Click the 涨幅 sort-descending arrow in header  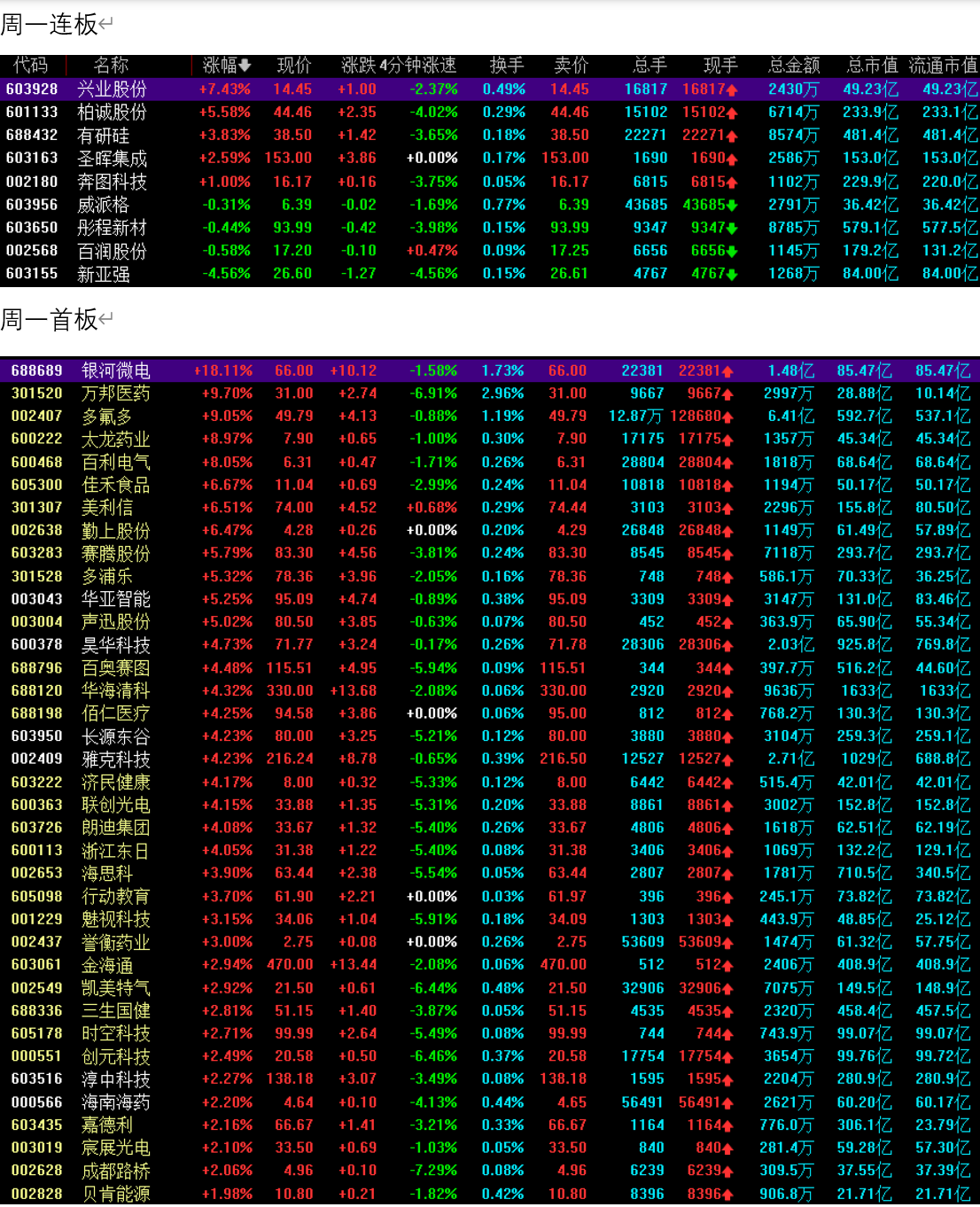click(x=245, y=65)
